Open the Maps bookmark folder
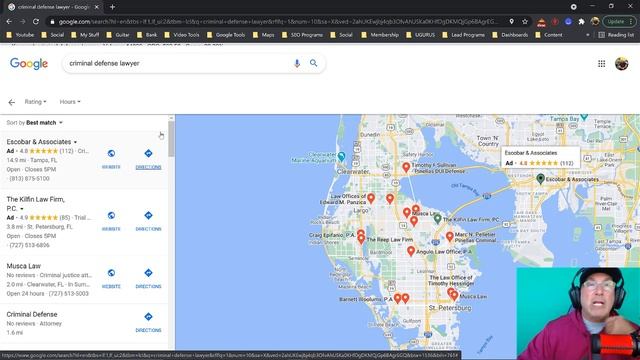 [x=264, y=35]
